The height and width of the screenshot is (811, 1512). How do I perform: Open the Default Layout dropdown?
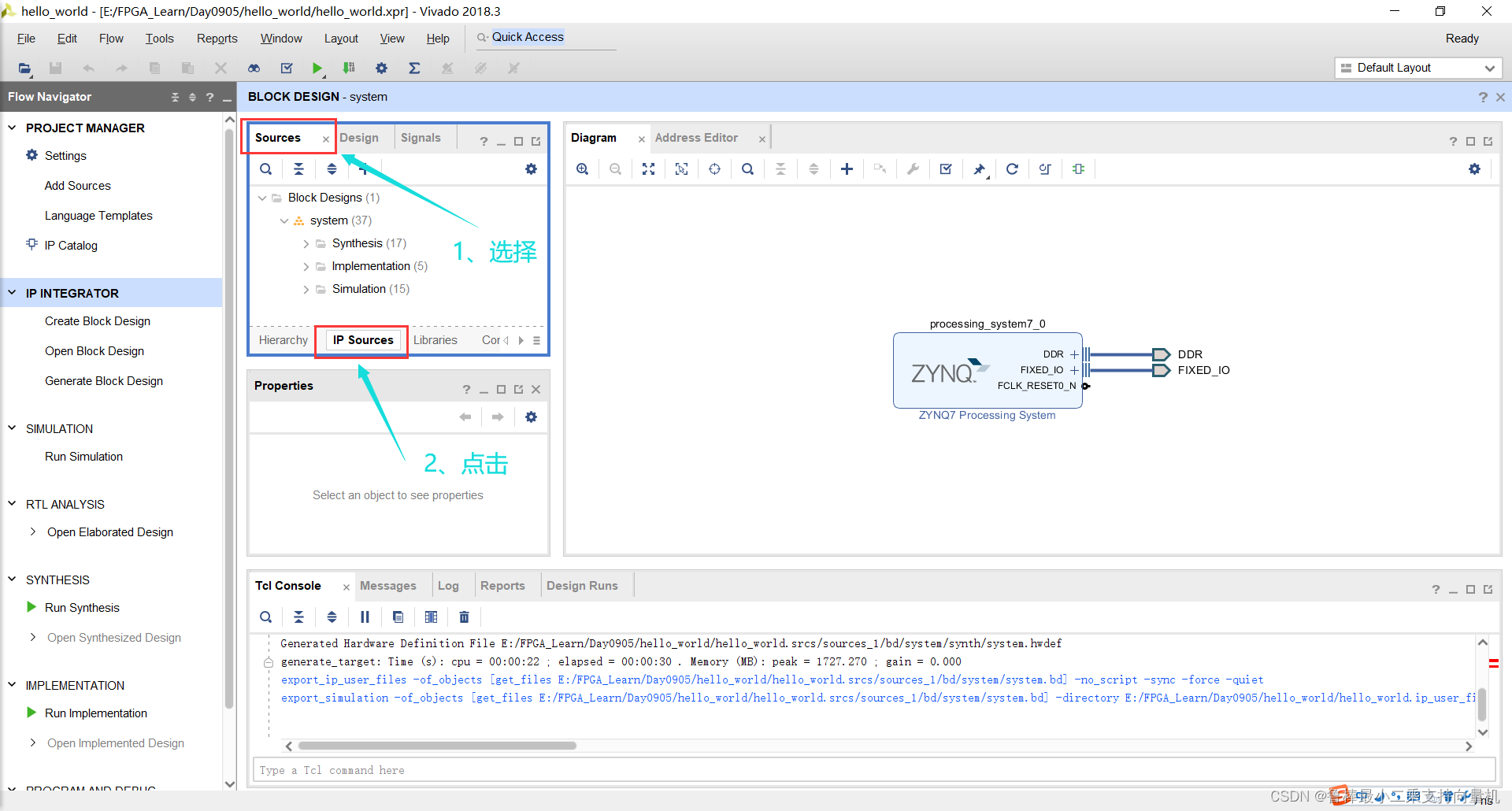click(x=1418, y=69)
